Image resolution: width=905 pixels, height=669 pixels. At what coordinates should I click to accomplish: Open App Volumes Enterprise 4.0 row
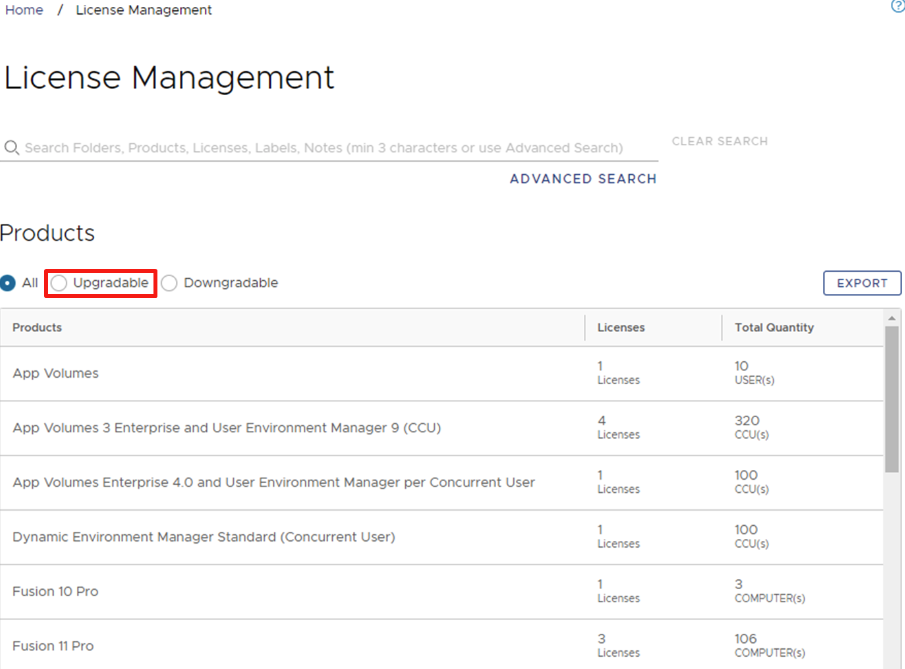click(273, 482)
